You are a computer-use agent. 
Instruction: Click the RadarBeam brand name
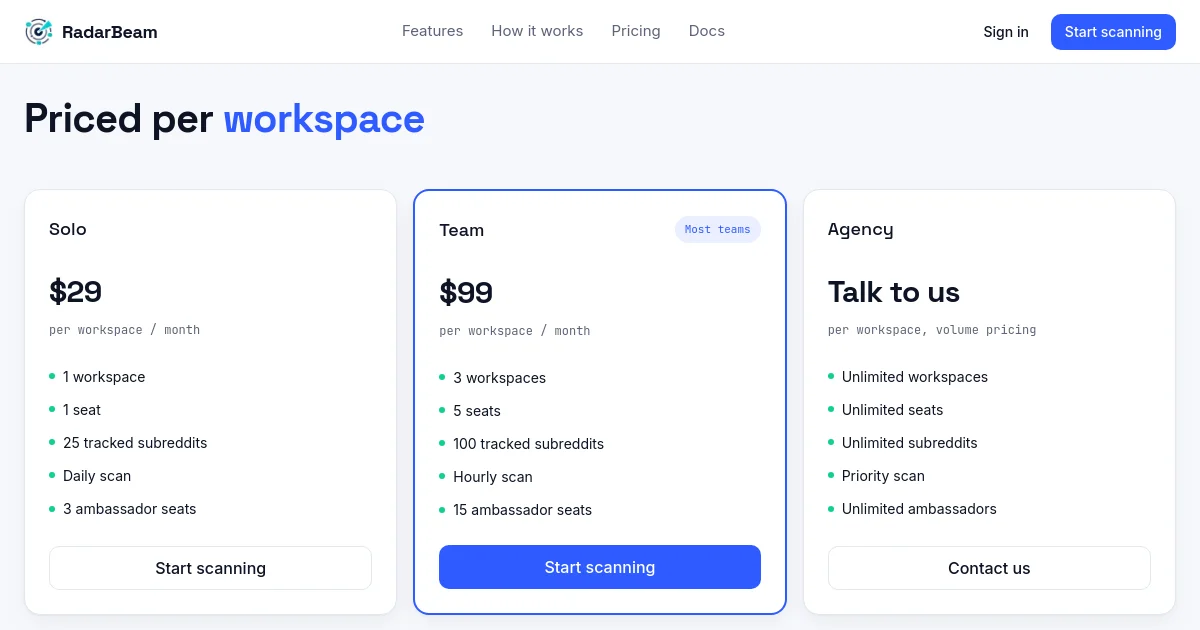pyautogui.click(x=109, y=32)
